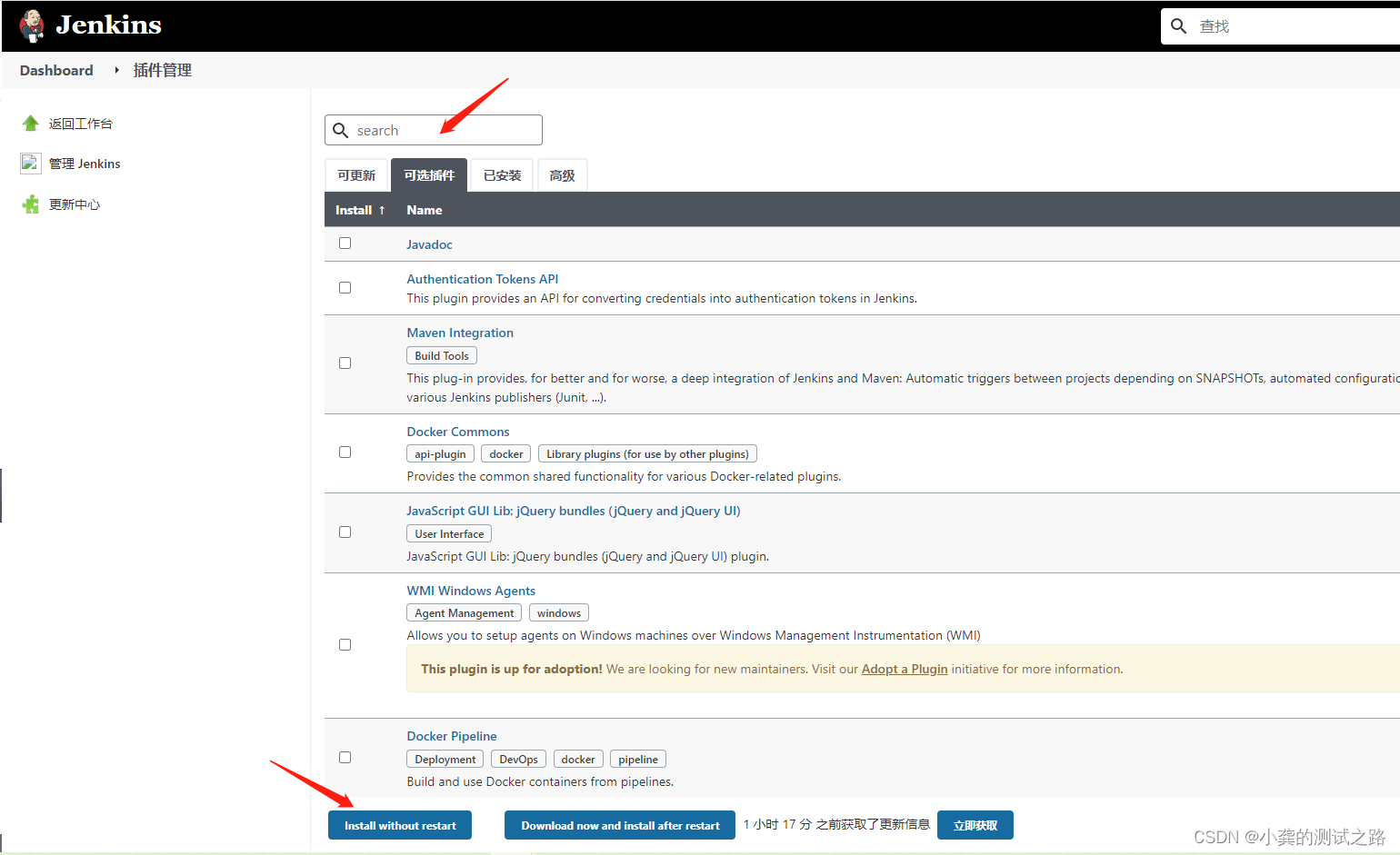Click the 返回工作台 sidebar link

81,124
